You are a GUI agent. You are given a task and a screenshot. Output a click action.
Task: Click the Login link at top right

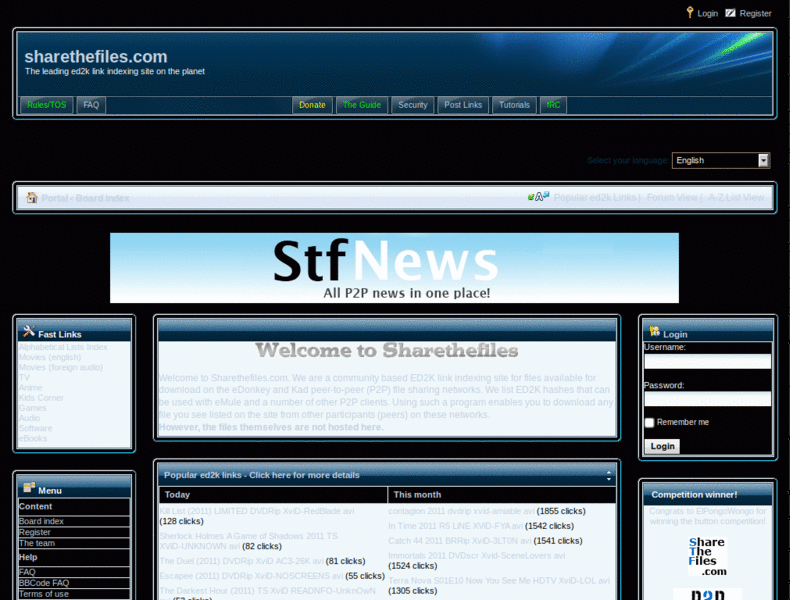tap(707, 13)
